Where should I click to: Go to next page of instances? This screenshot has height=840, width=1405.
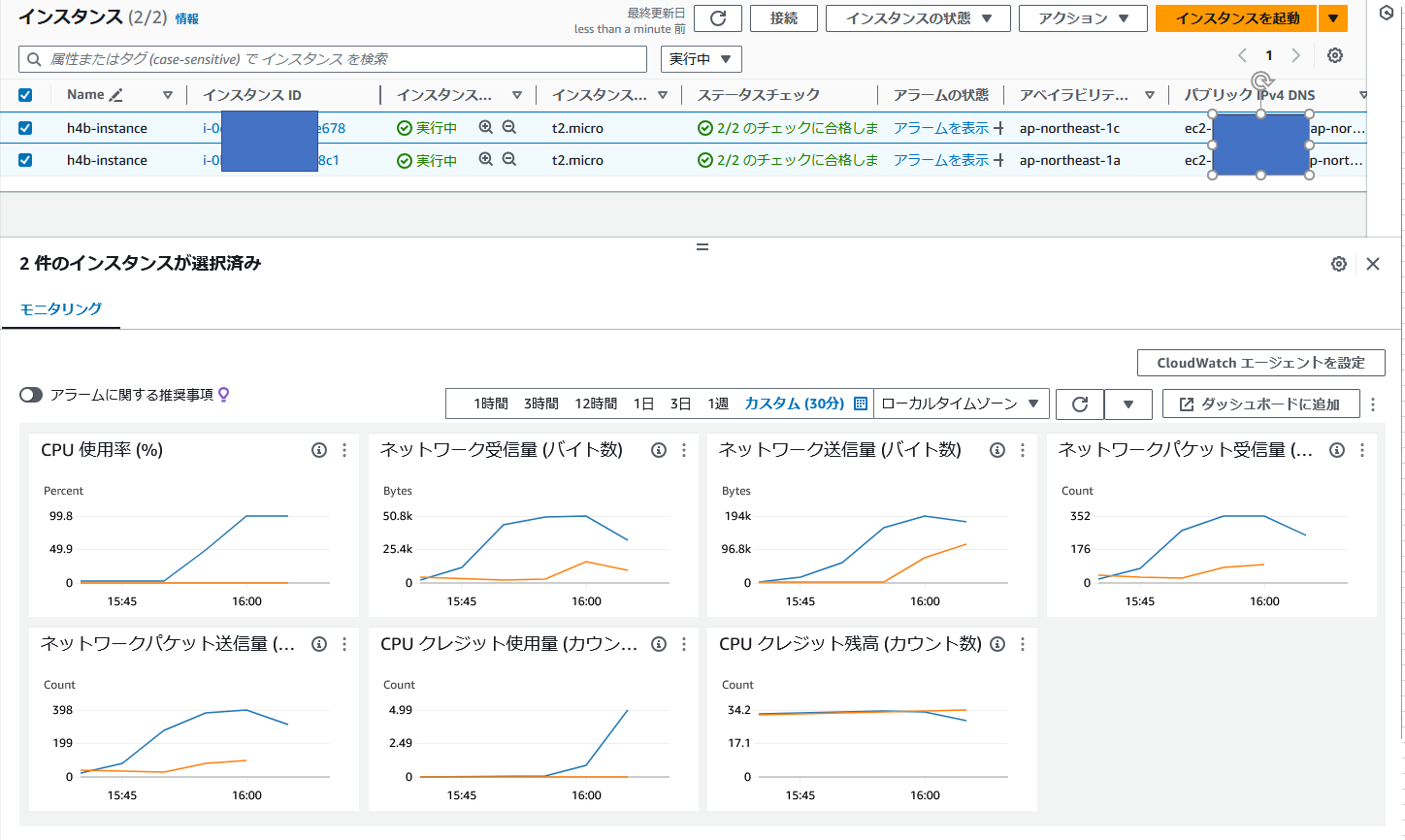coord(1295,55)
